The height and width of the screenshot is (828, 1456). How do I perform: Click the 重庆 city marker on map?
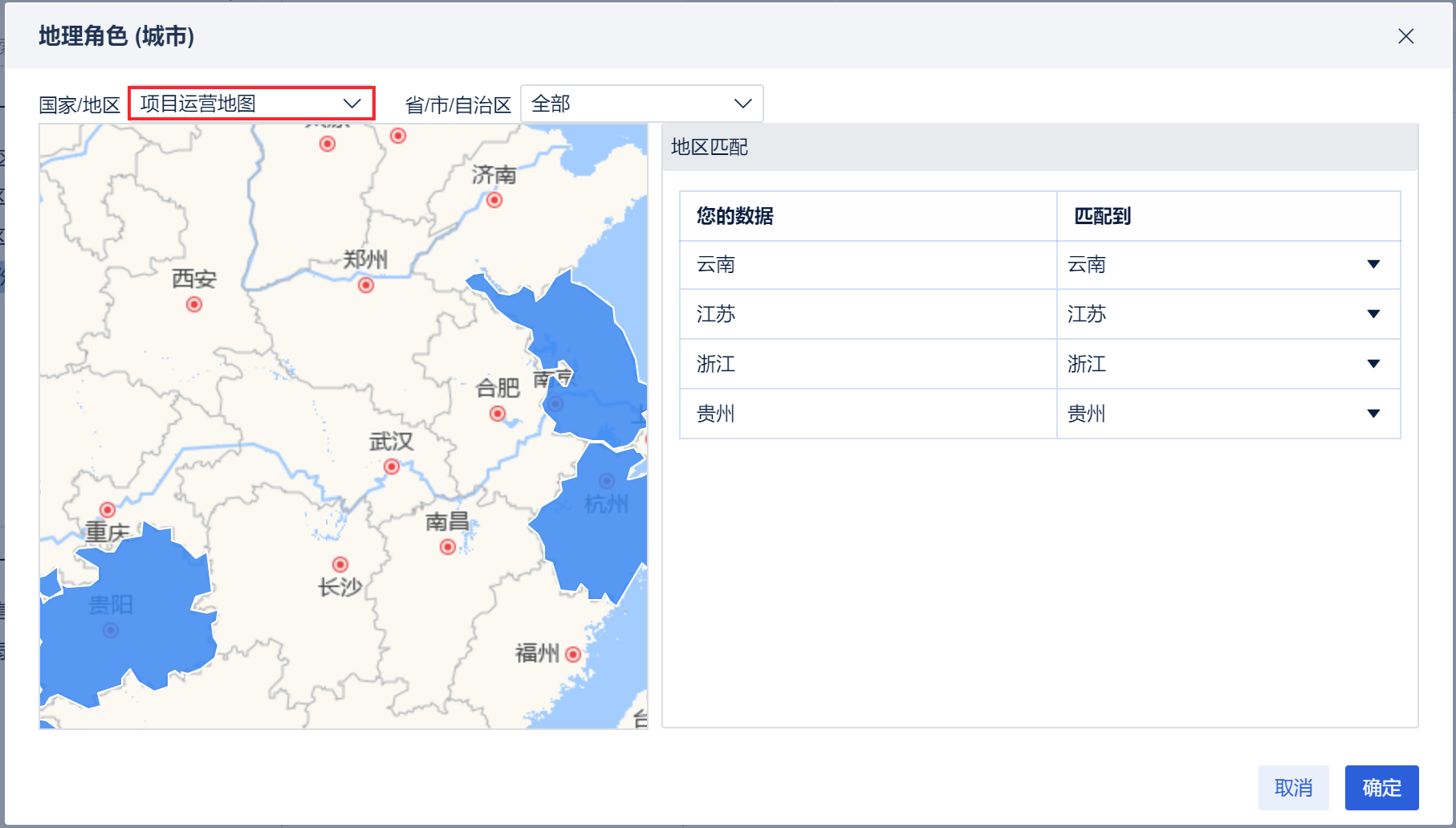pos(108,510)
